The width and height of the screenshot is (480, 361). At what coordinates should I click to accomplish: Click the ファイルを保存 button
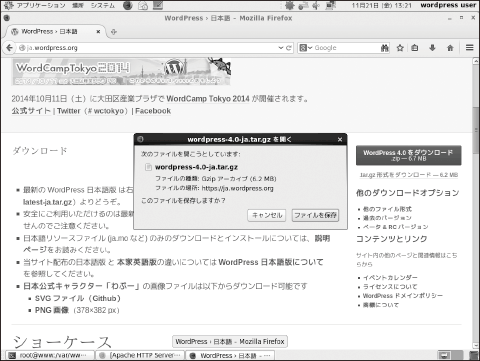click(x=315, y=215)
